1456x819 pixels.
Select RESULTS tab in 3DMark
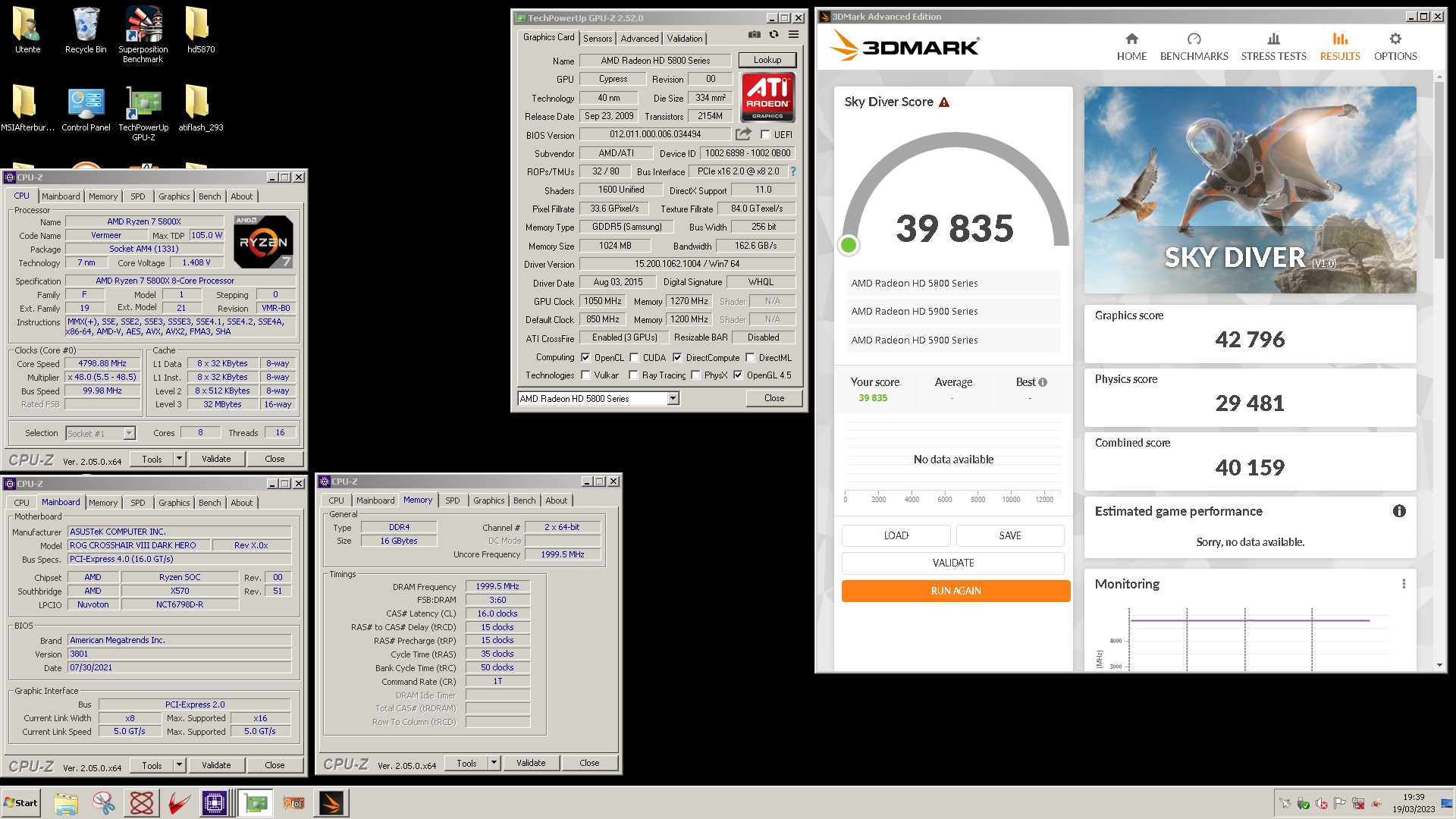pyautogui.click(x=1340, y=47)
